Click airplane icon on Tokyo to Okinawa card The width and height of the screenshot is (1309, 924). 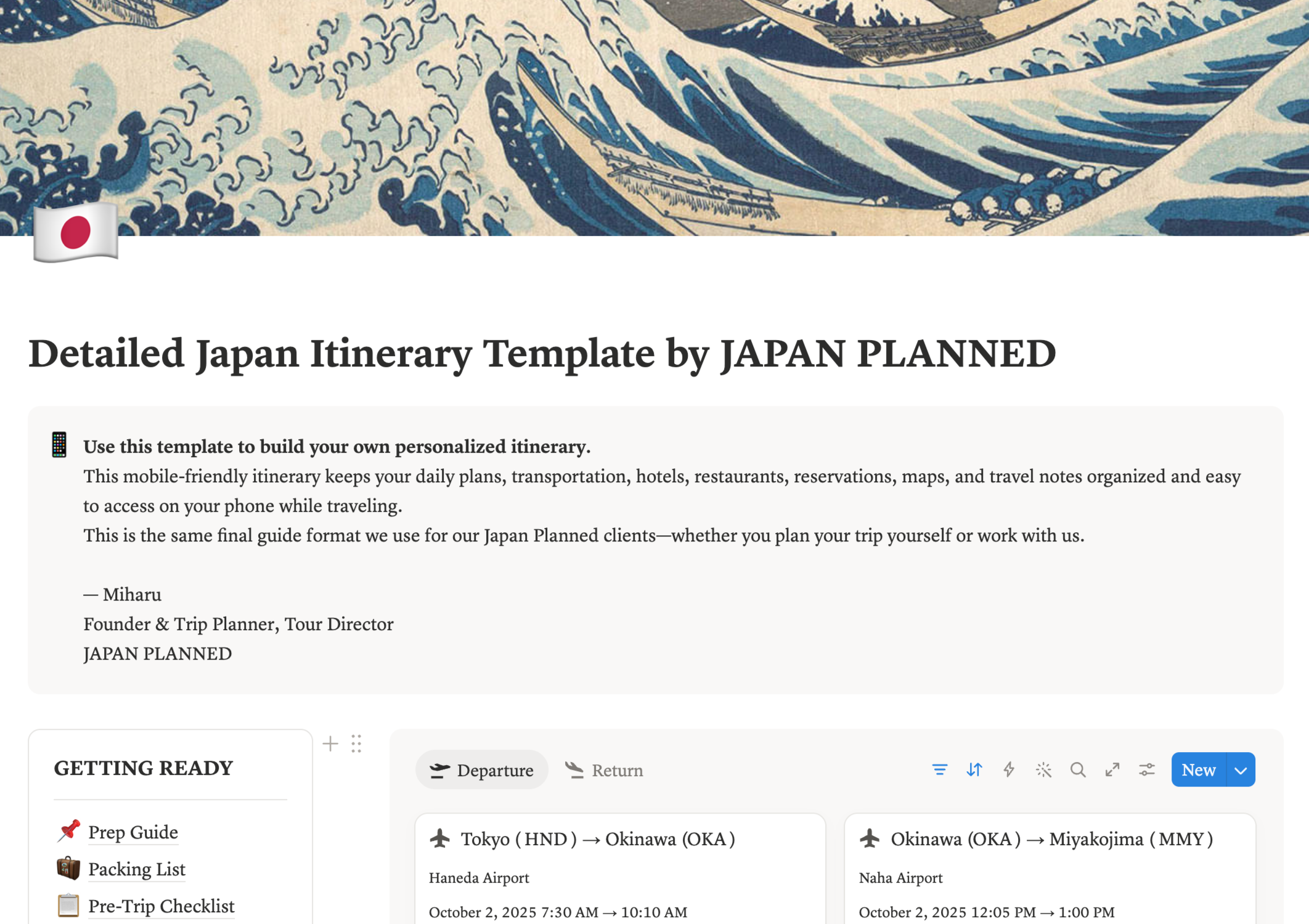click(440, 838)
